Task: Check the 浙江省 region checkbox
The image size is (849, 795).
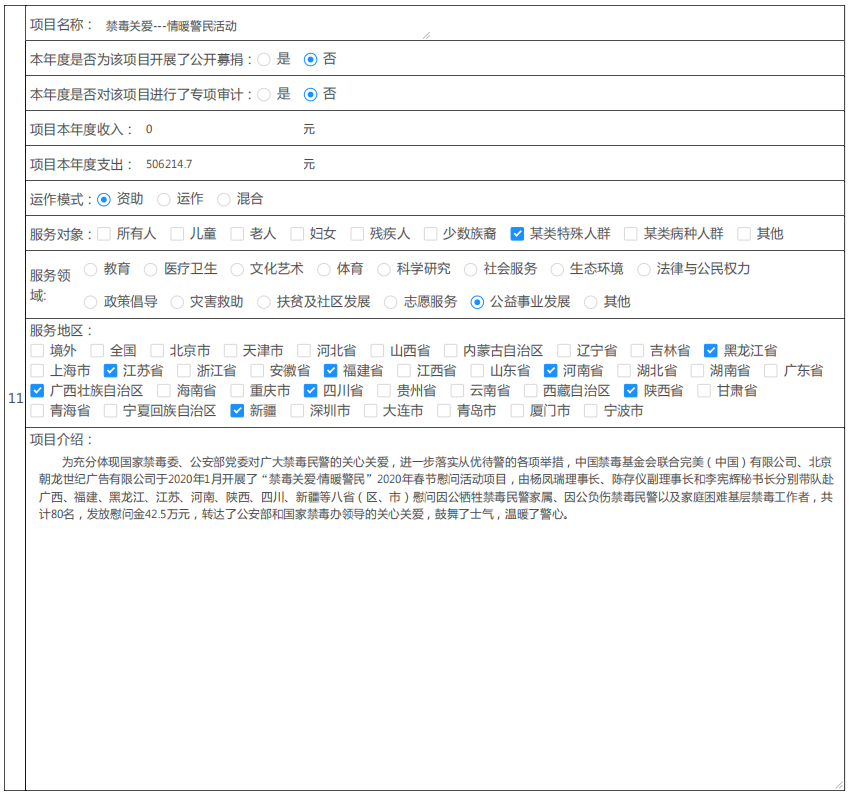Action: (x=184, y=371)
